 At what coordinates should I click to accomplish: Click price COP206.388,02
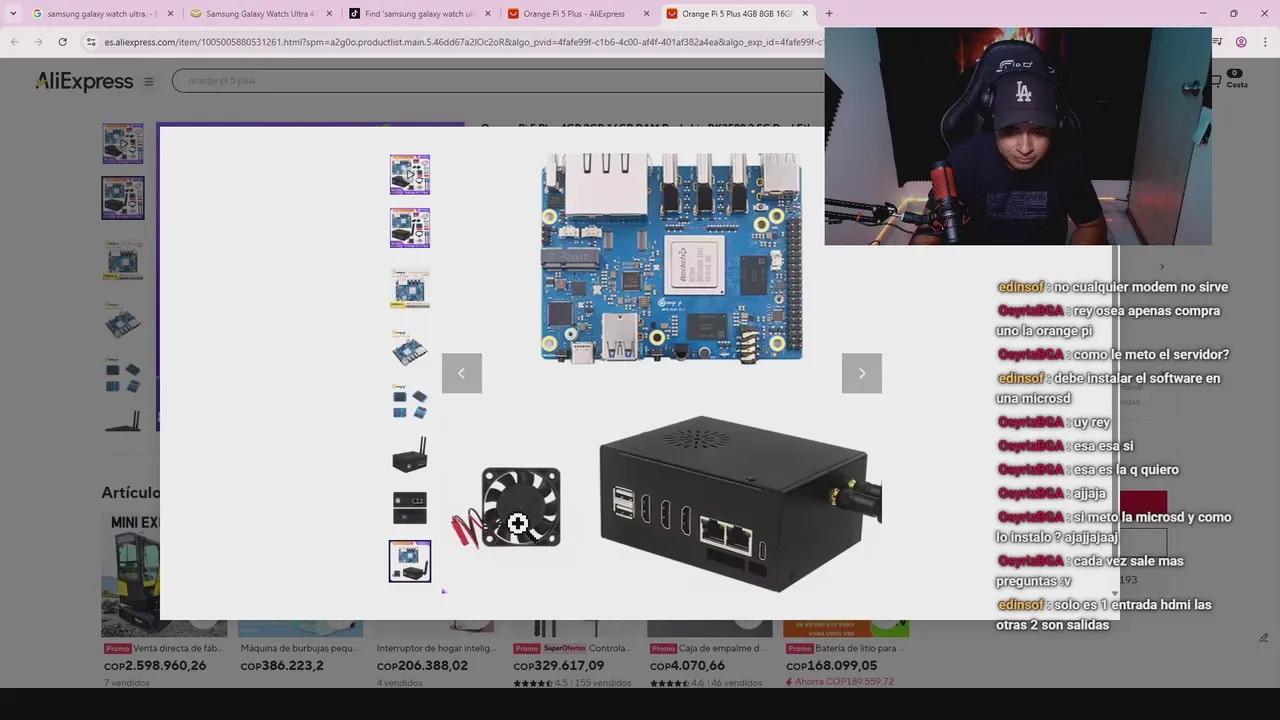[x=422, y=665]
